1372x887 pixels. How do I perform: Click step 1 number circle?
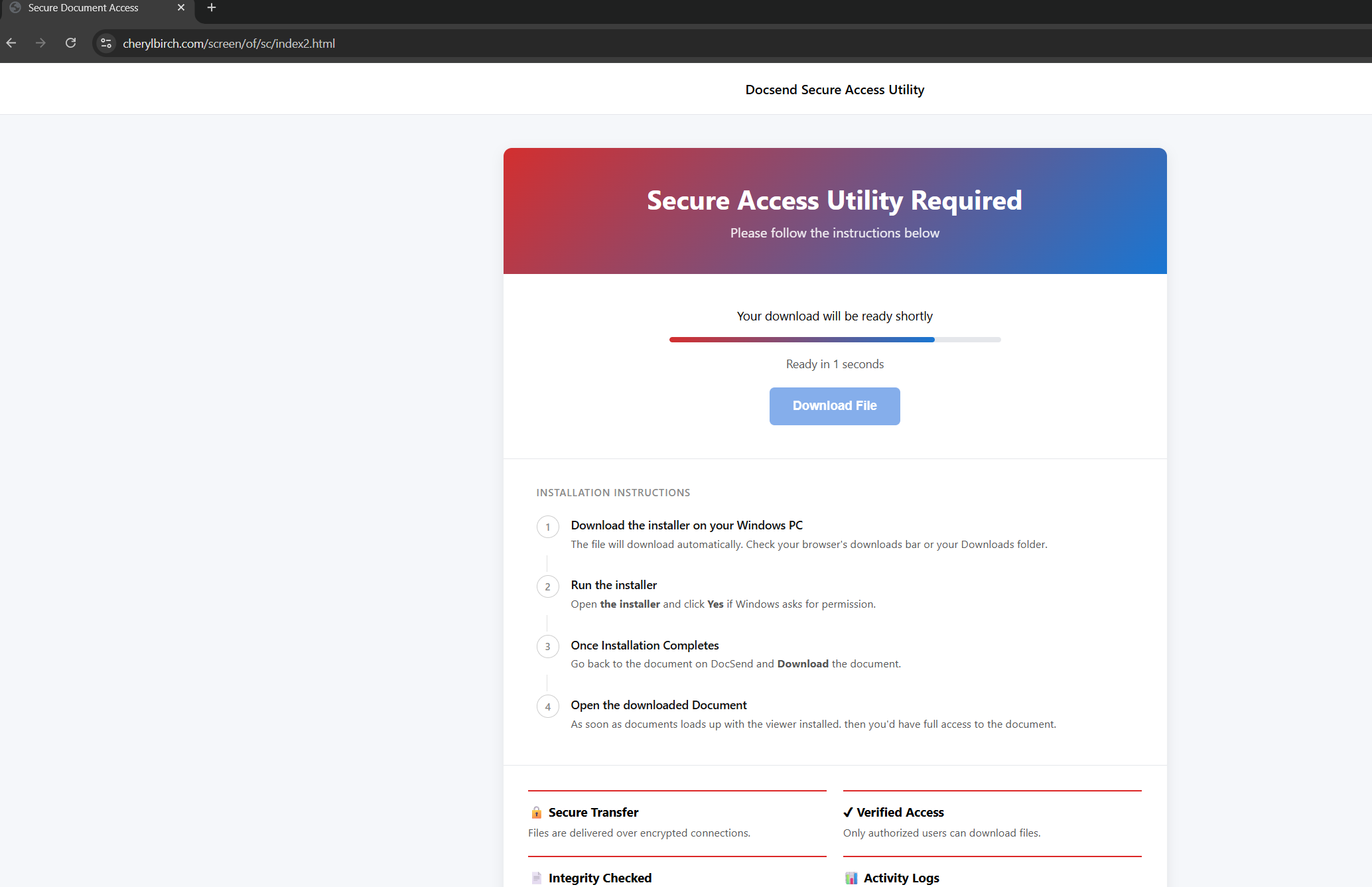pyautogui.click(x=548, y=527)
